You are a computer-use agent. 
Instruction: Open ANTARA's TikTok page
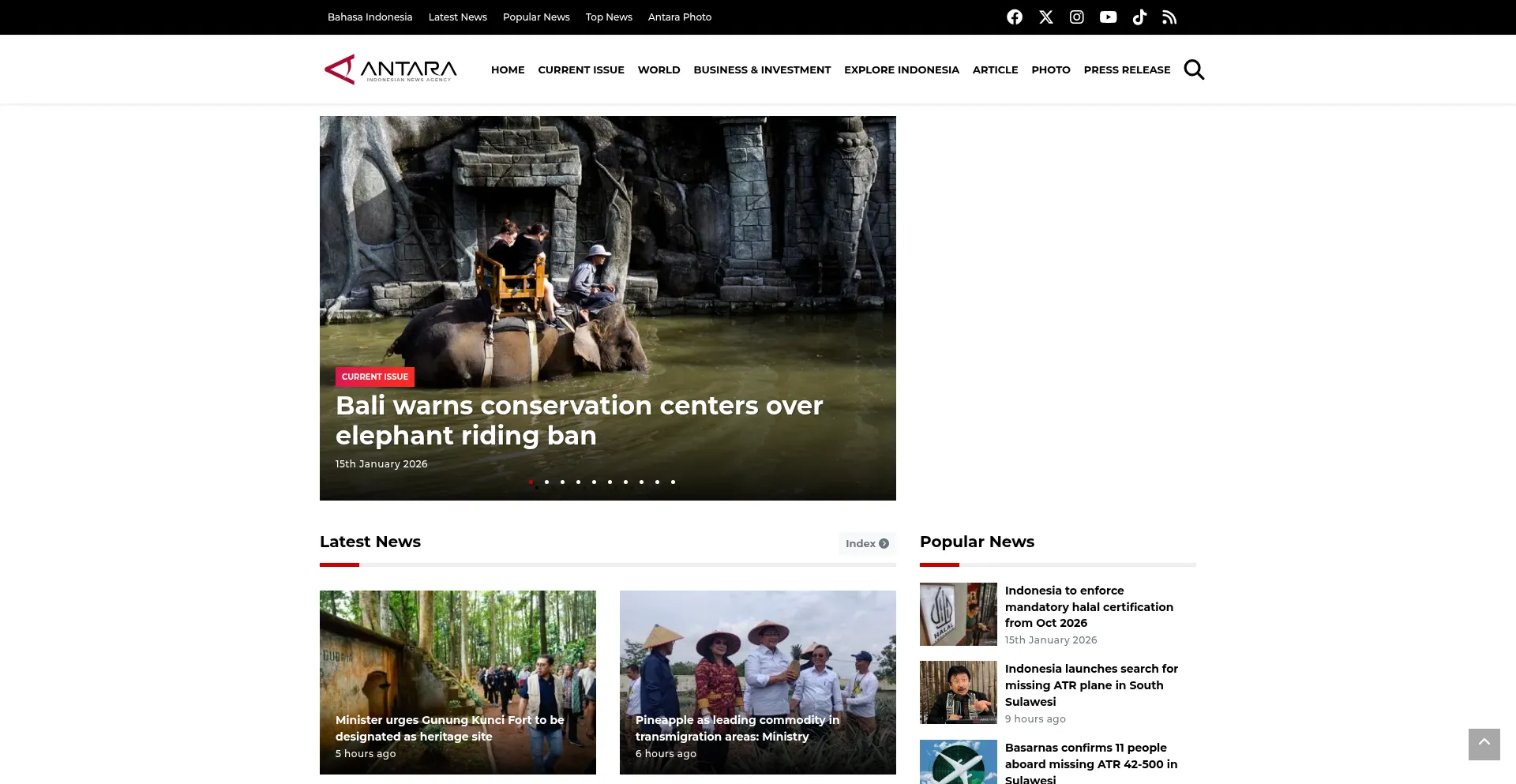(1139, 17)
